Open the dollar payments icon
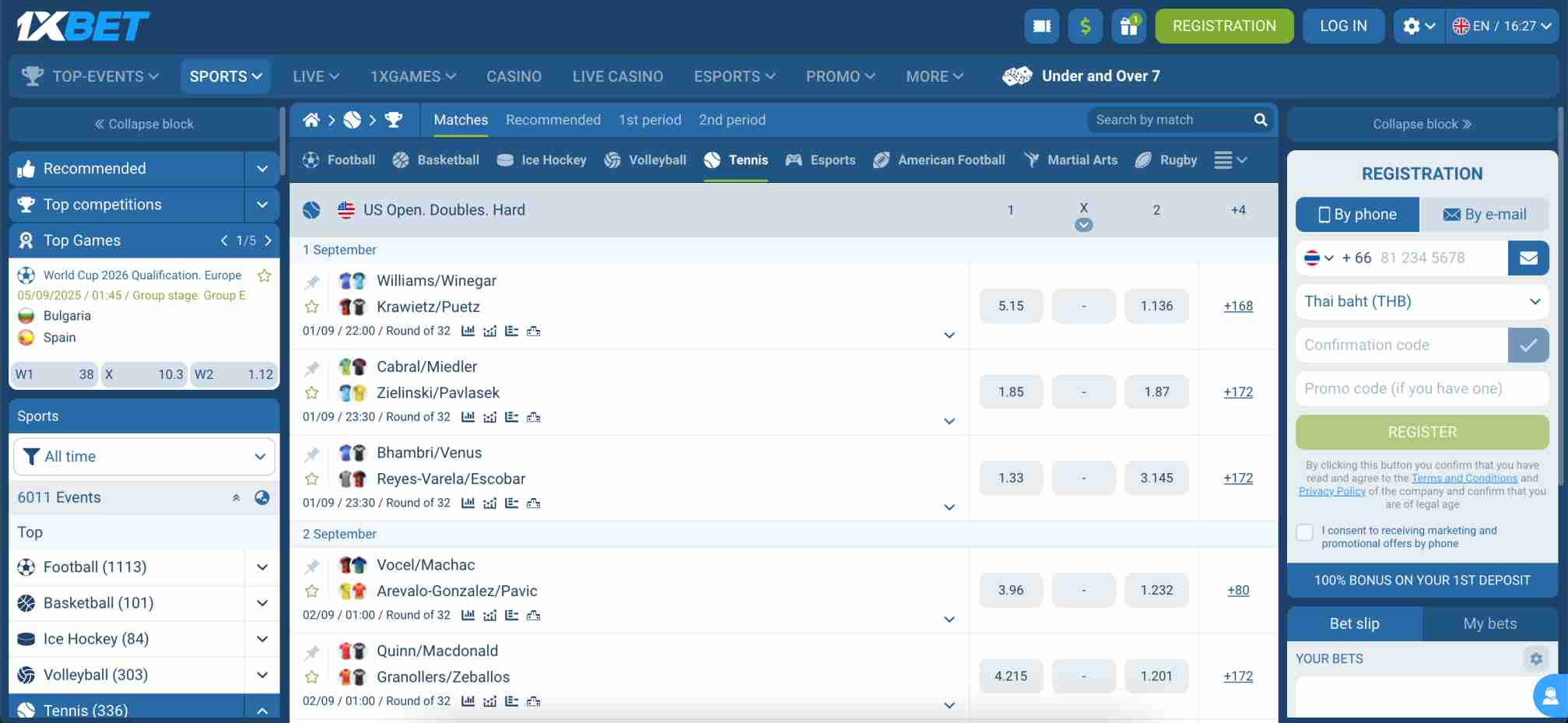The height and width of the screenshot is (723, 1568). click(x=1085, y=26)
